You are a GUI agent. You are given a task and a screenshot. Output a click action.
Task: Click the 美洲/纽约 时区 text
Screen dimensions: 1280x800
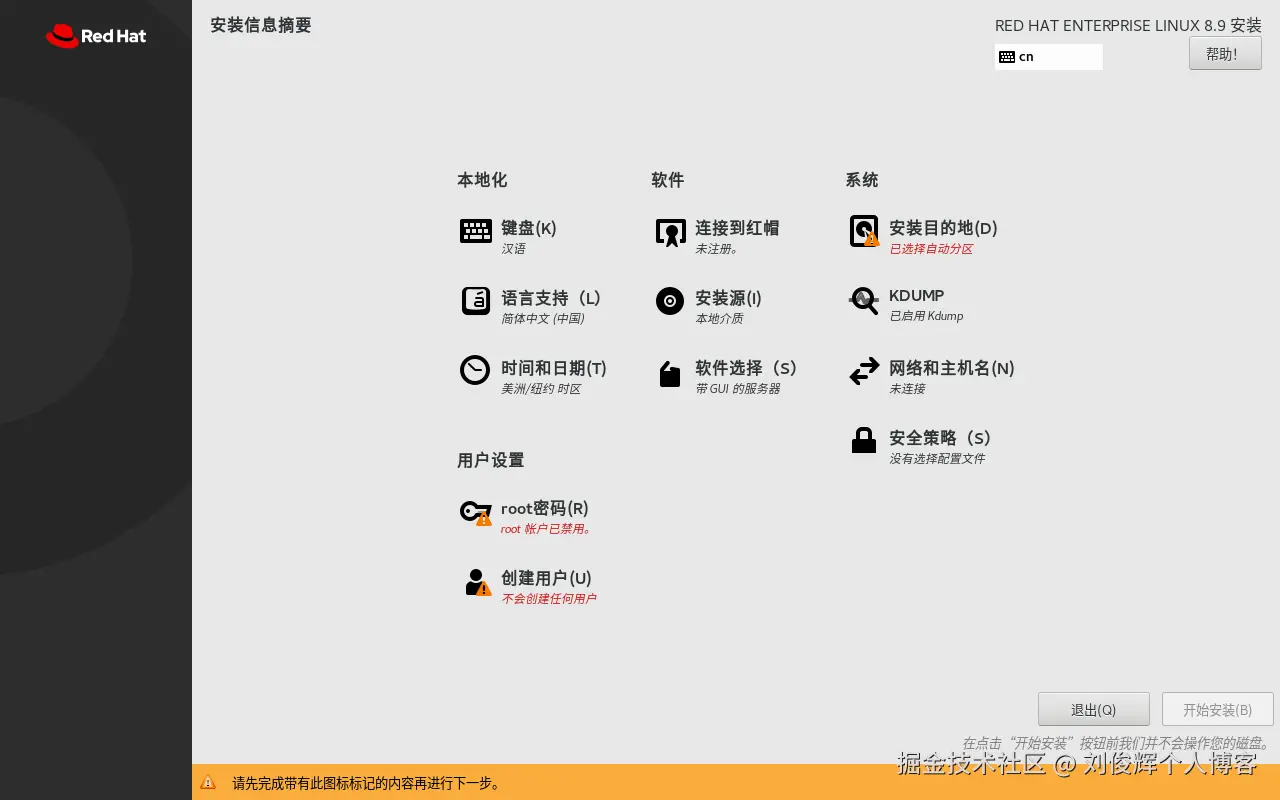(x=541, y=389)
